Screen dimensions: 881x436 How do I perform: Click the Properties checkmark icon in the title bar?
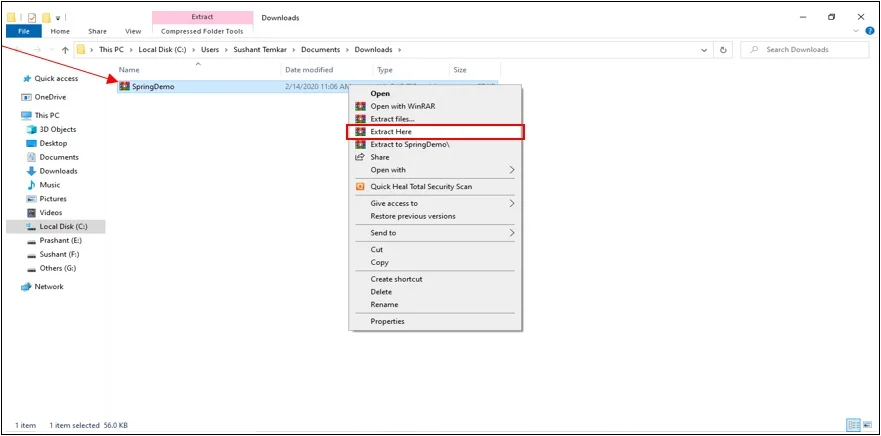(x=32, y=17)
